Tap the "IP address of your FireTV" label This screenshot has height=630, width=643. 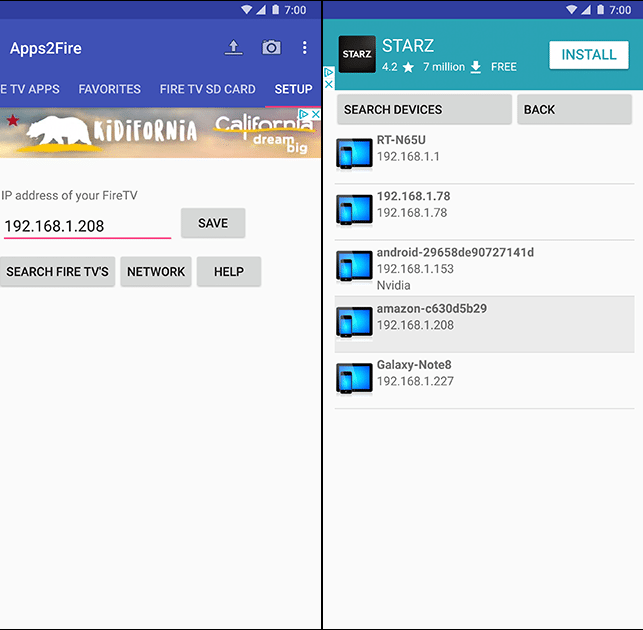point(69,196)
